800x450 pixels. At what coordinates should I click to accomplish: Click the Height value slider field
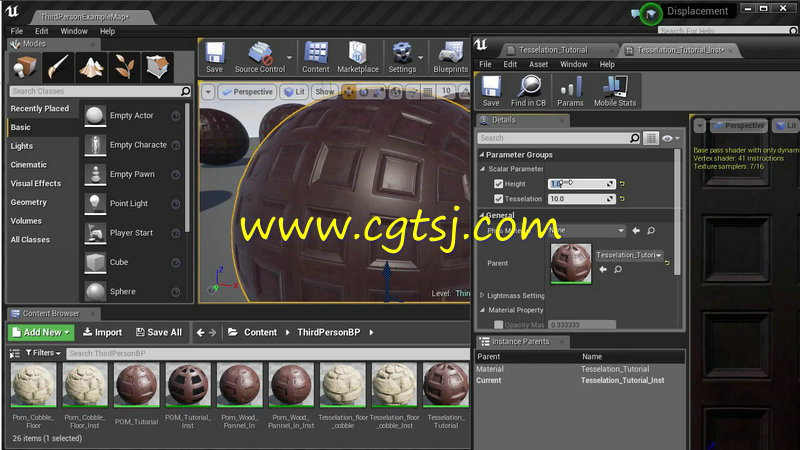click(582, 184)
